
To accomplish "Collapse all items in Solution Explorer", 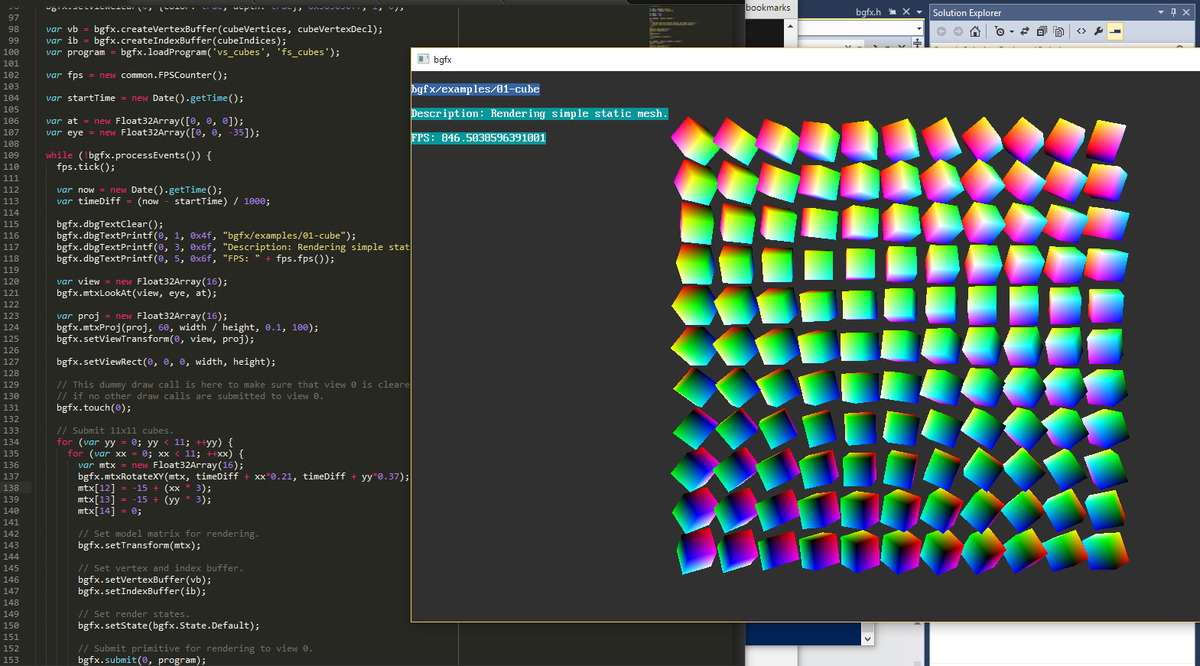I will point(1042,32).
